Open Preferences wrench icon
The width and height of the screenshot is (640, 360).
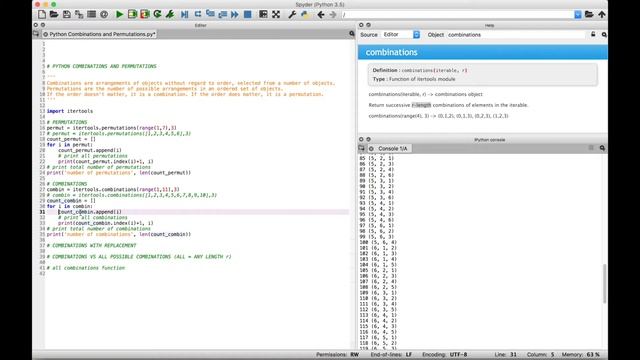pyautogui.click(x=292, y=14)
